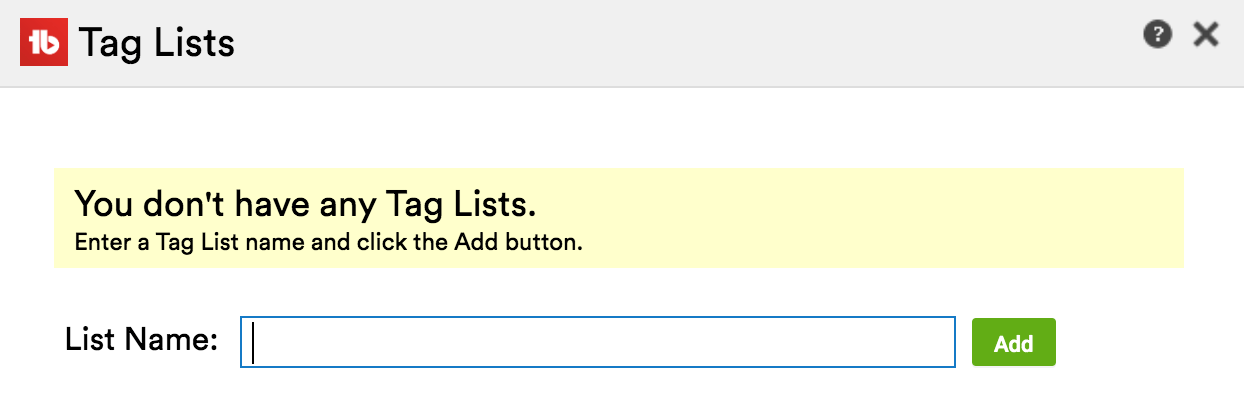Open help via the question mark icon

[1157, 35]
